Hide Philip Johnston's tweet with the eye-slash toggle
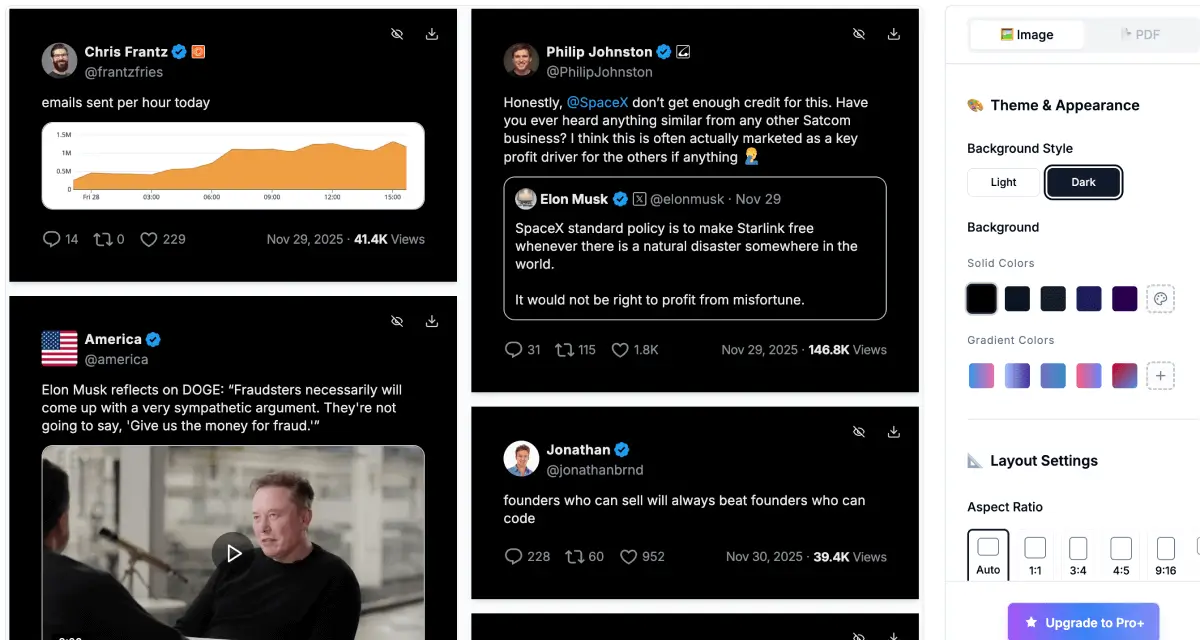1200x640 pixels. click(x=859, y=33)
